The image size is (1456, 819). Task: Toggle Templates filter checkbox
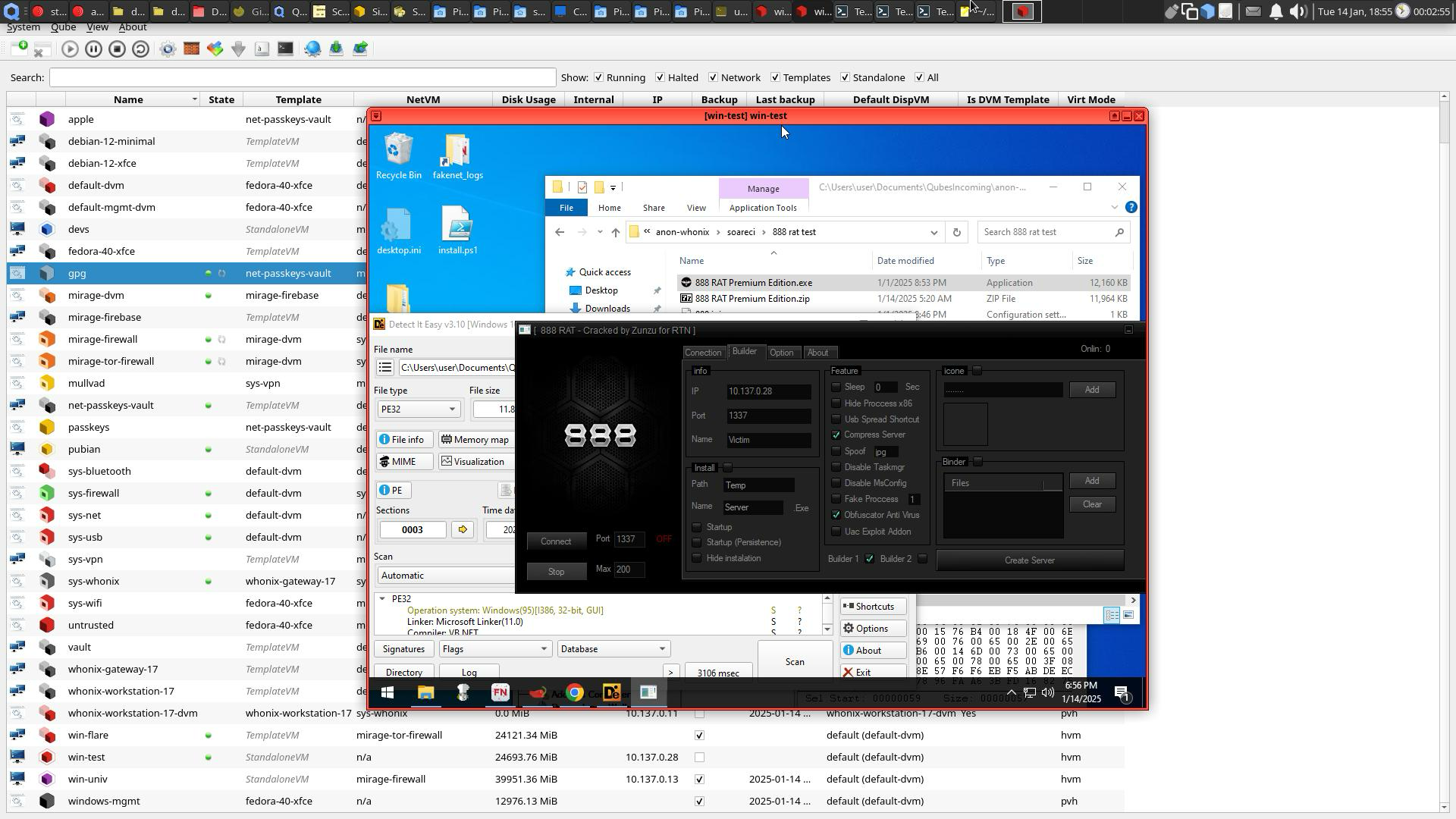click(775, 77)
